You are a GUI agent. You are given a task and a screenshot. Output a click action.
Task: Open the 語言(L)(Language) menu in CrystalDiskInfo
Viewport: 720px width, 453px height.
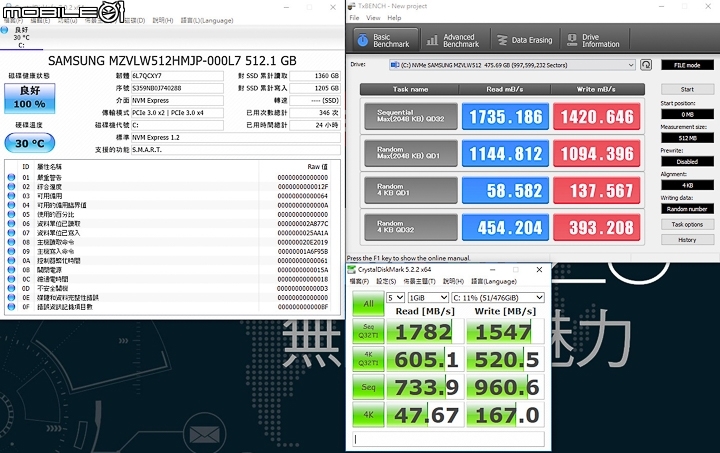(x=207, y=20)
